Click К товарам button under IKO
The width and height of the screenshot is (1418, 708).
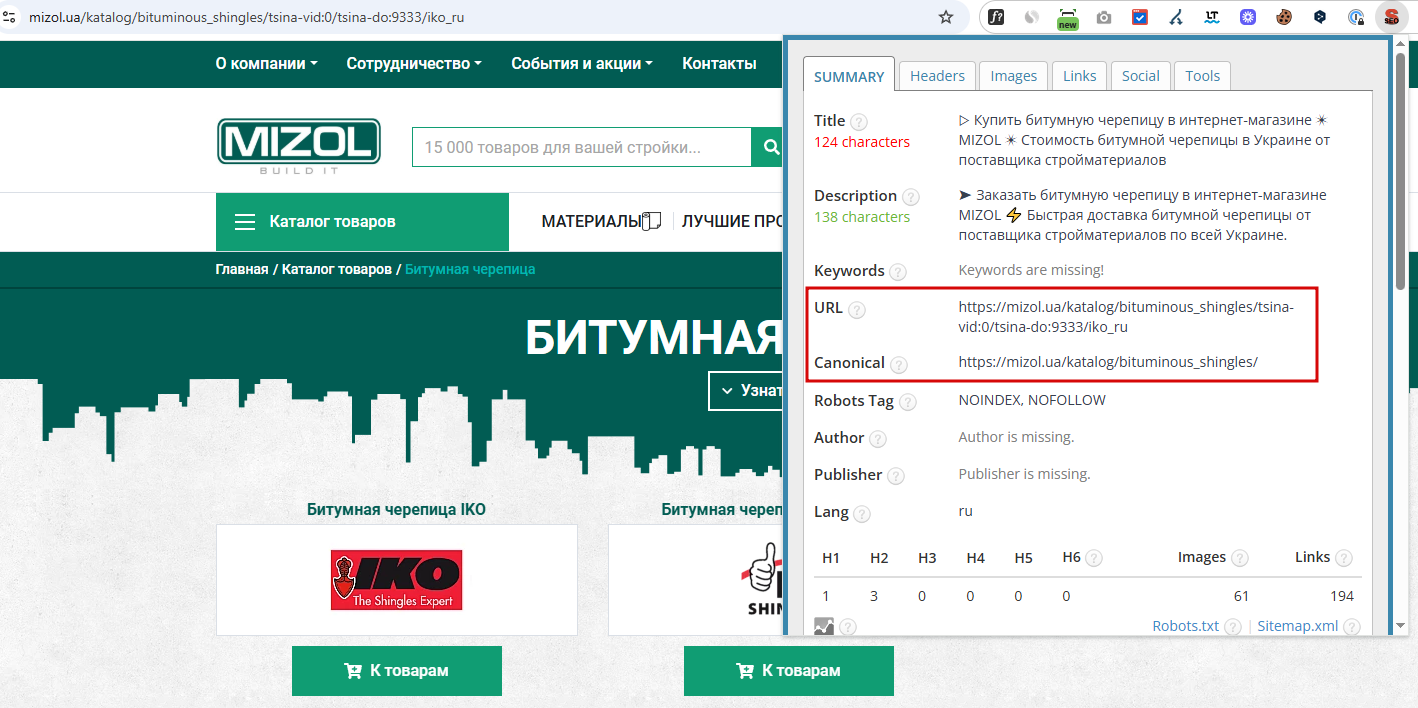(397, 670)
